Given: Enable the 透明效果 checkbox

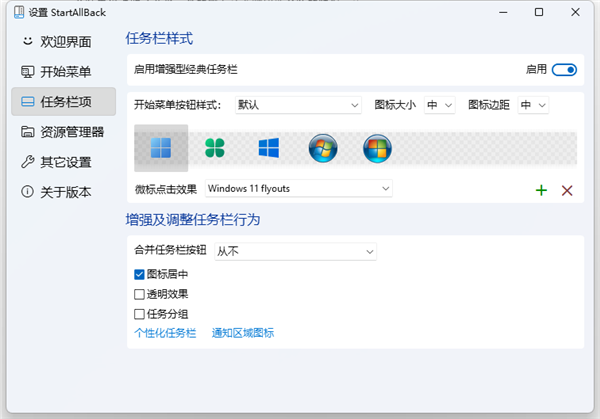Looking at the screenshot, I should click(x=140, y=294).
